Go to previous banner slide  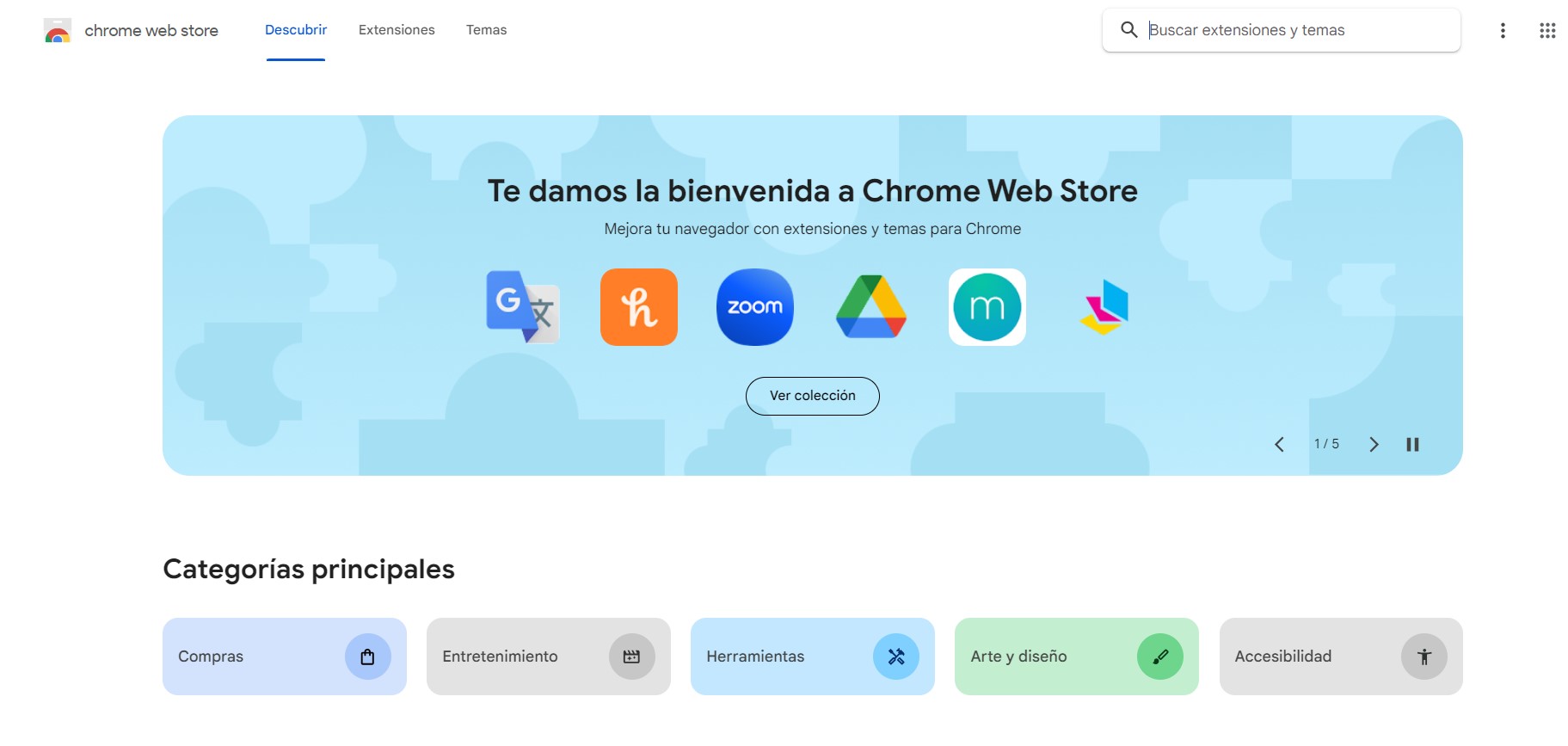pyautogui.click(x=1280, y=444)
